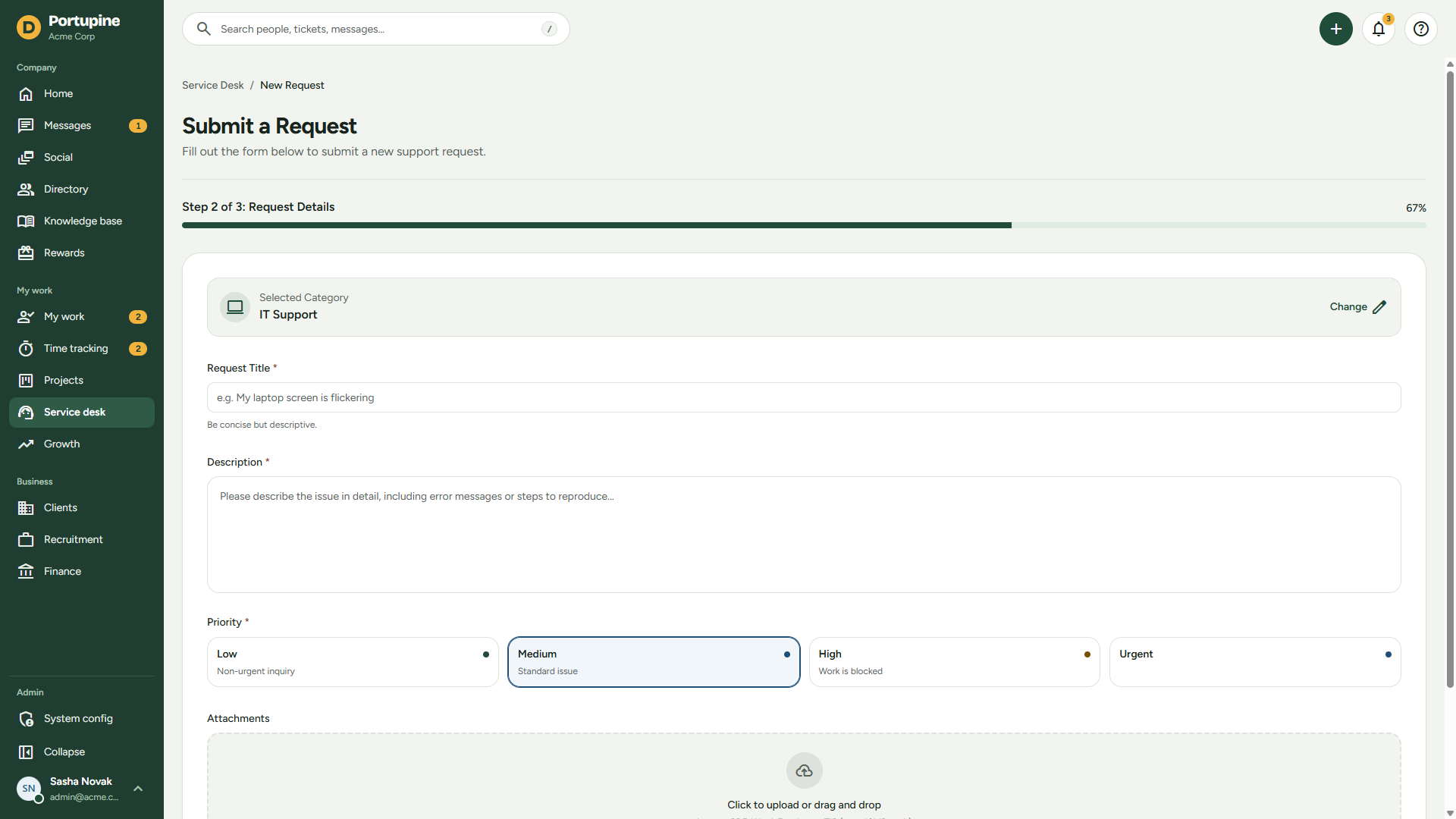The width and height of the screenshot is (1456, 819).
Task: Click the Growth trend icon
Action: (26, 444)
